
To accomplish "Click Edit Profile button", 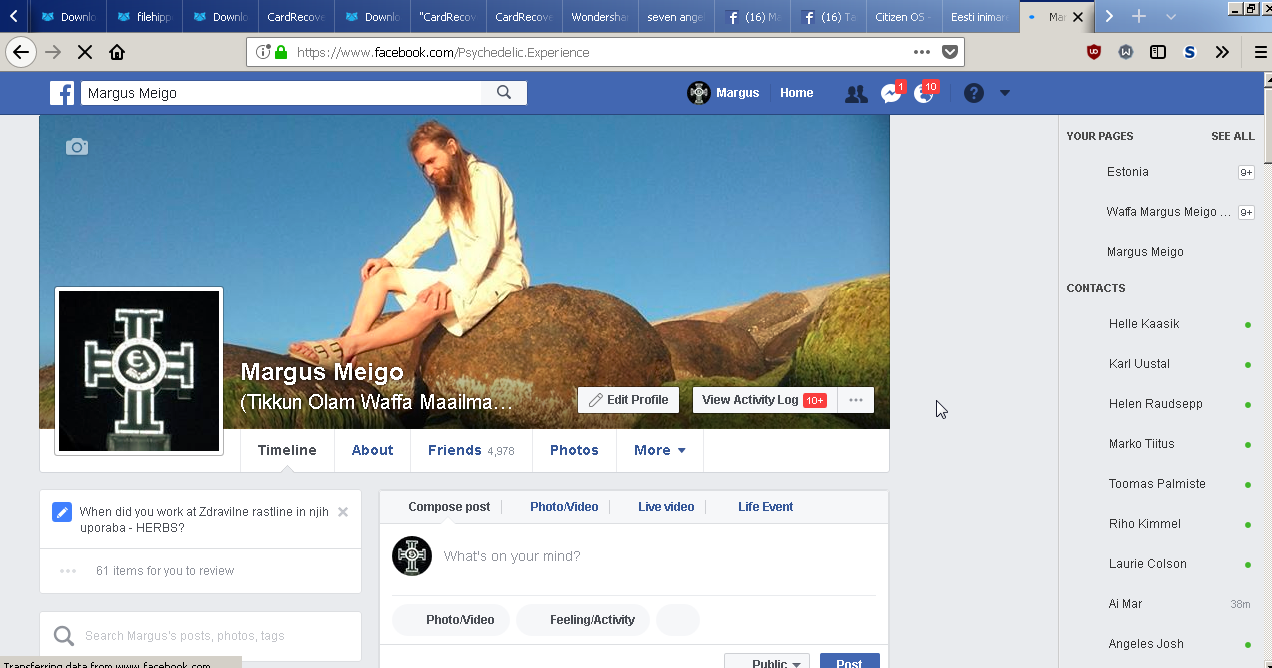I will click(x=629, y=400).
